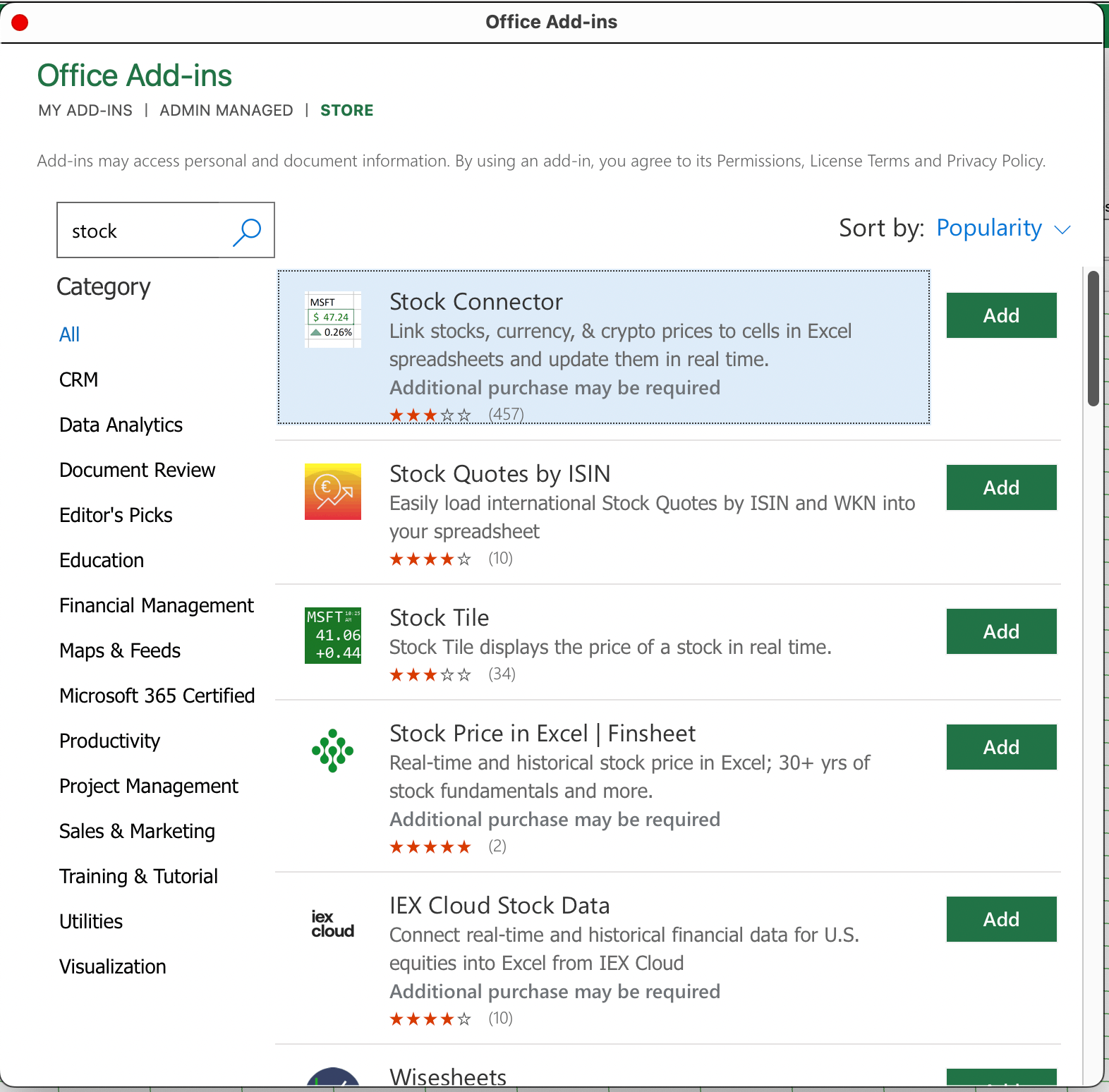Open the Stock Quotes by ISIN title
The image size is (1109, 1092).
[500, 474]
